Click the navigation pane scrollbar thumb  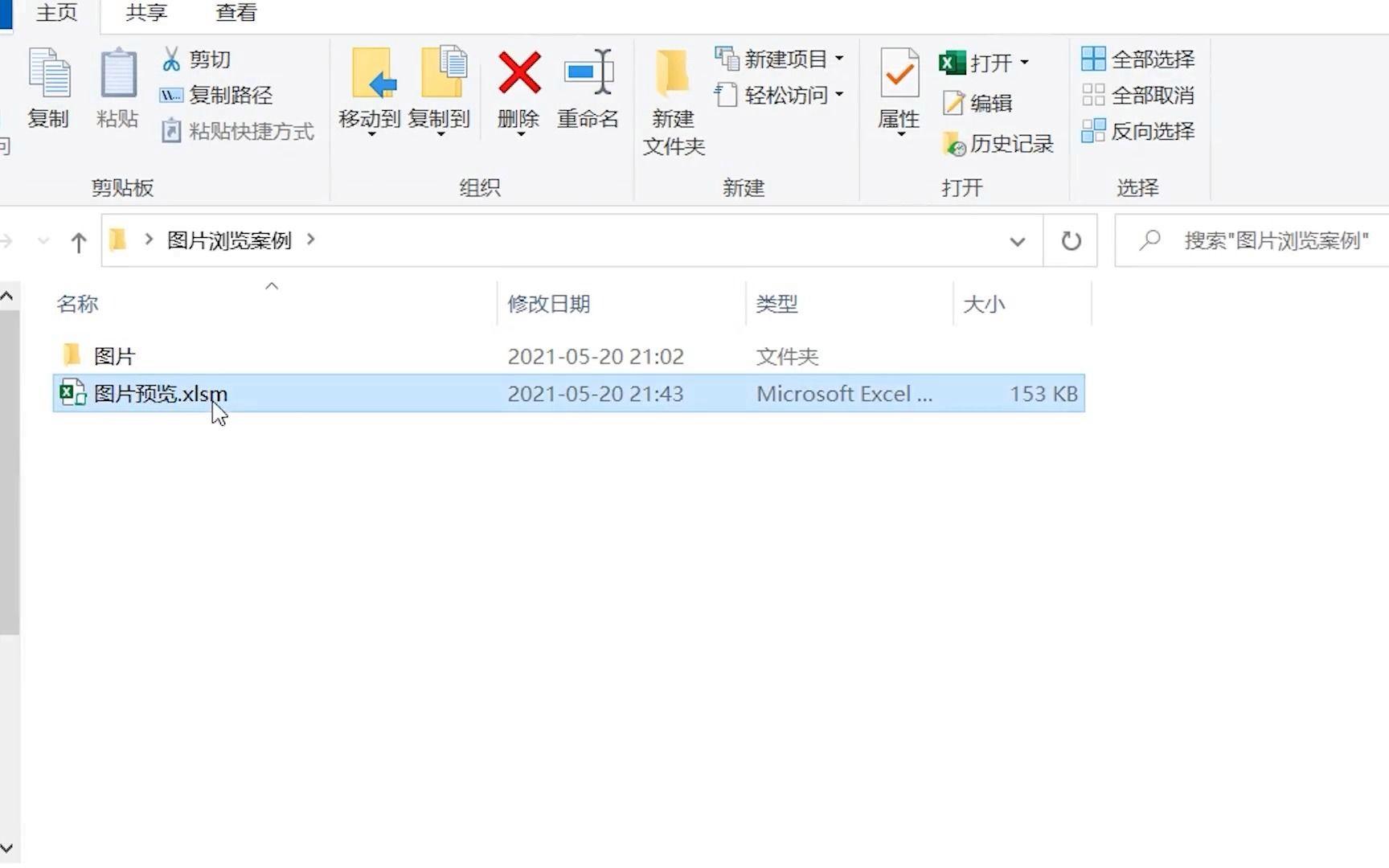[9, 473]
